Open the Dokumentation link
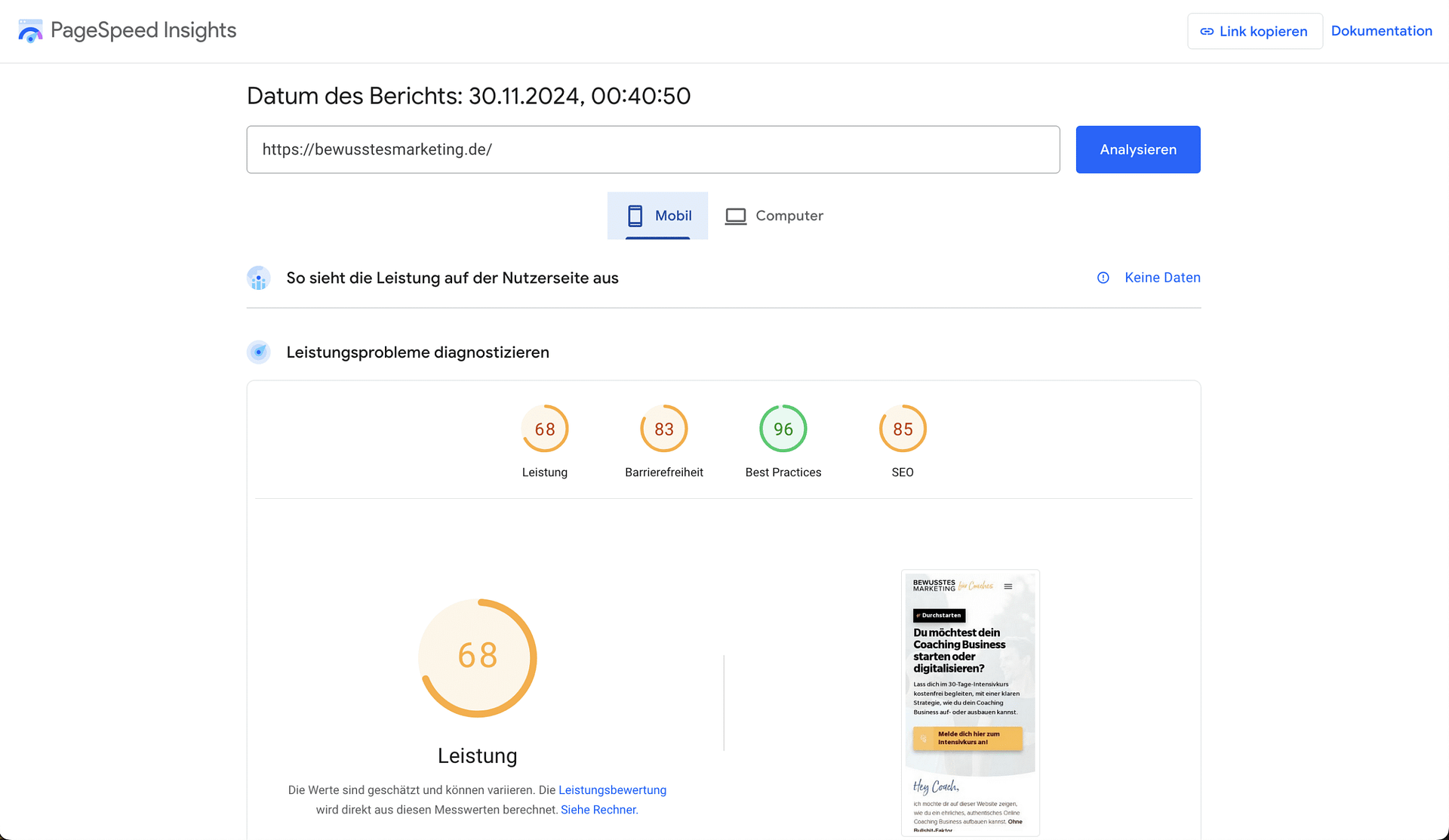Image resolution: width=1449 pixels, height=840 pixels. [1381, 31]
